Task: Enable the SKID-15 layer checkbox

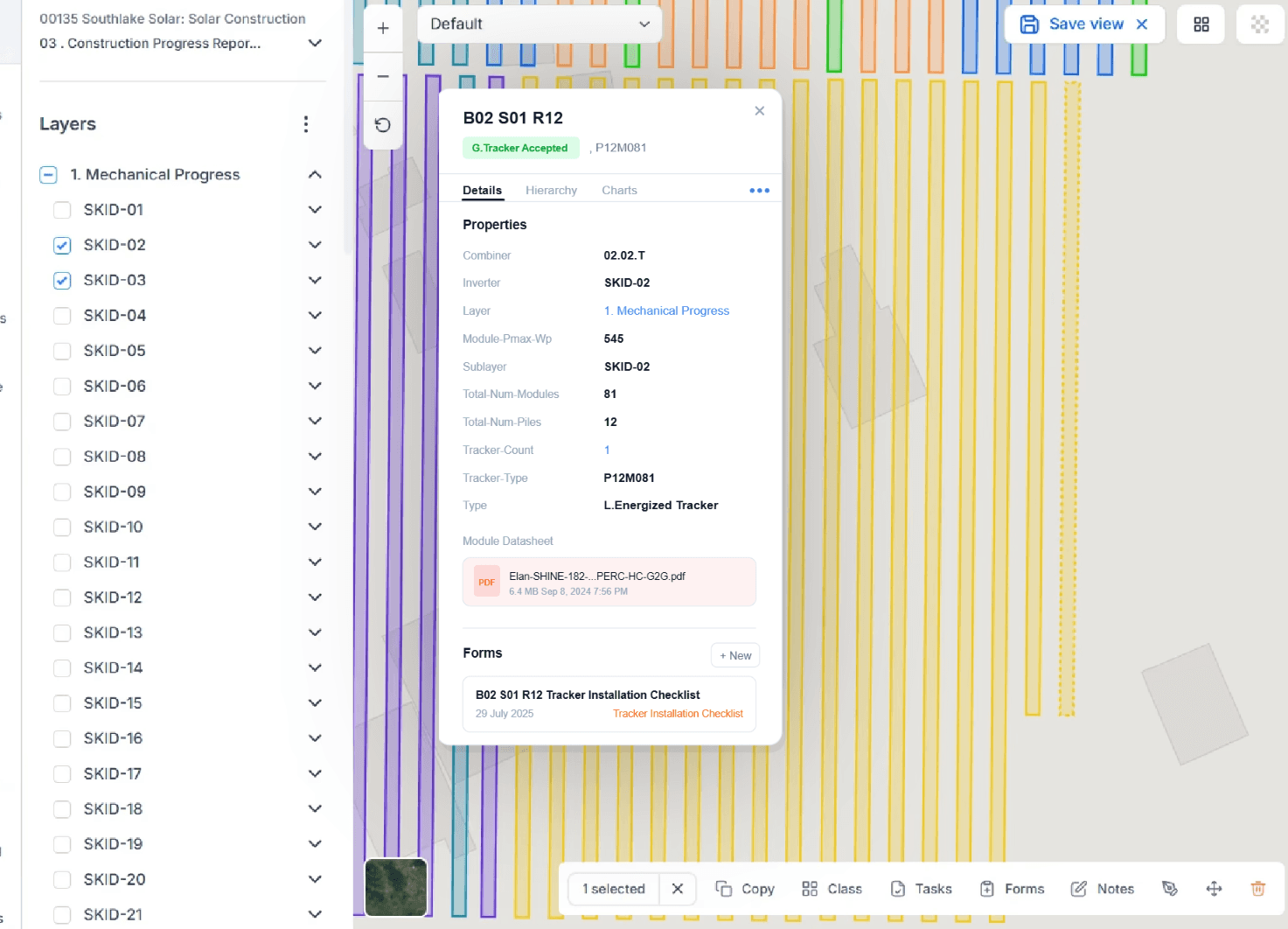Action: click(62, 703)
